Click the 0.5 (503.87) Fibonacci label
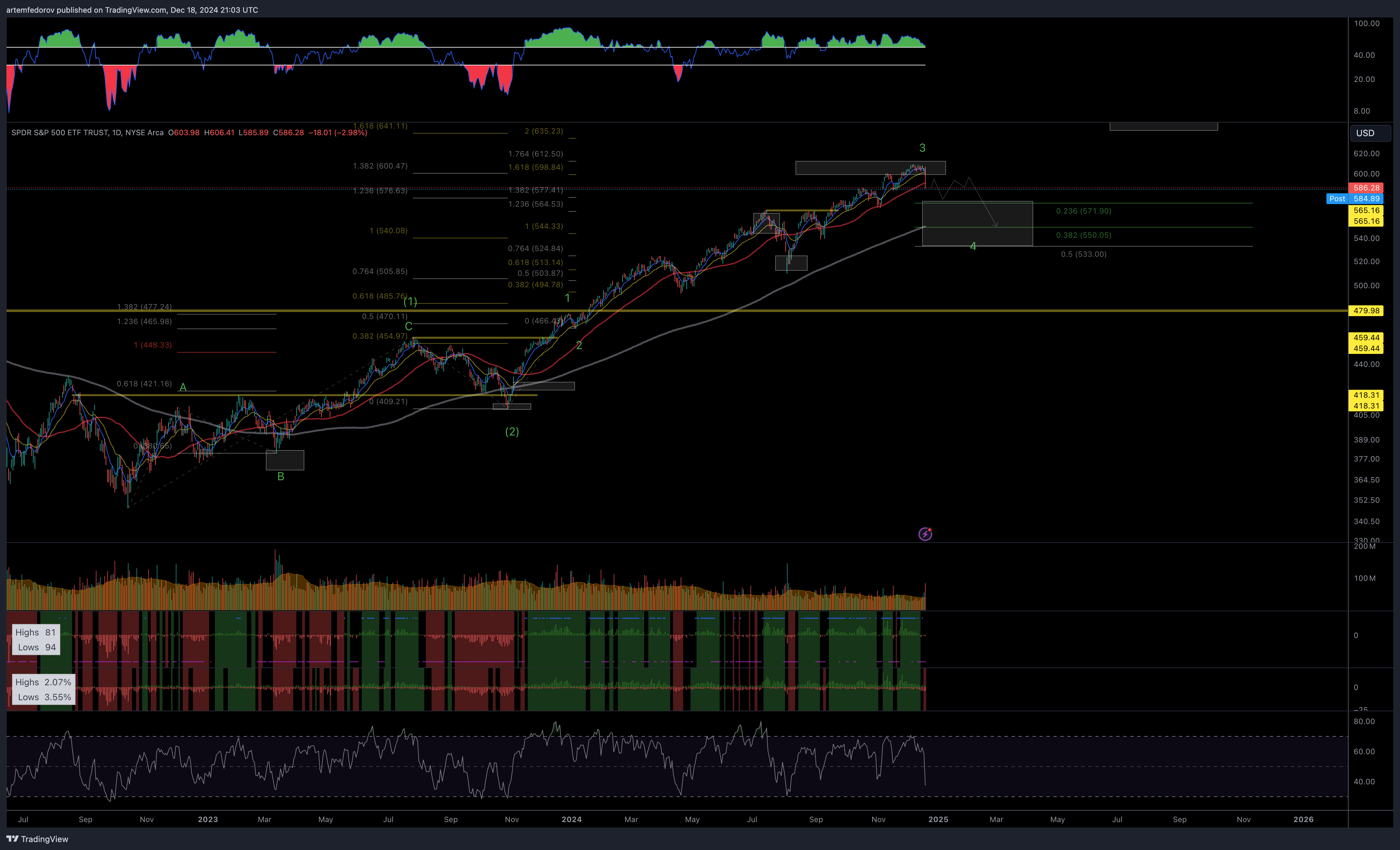1400x850 pixels. coord(540,273)
